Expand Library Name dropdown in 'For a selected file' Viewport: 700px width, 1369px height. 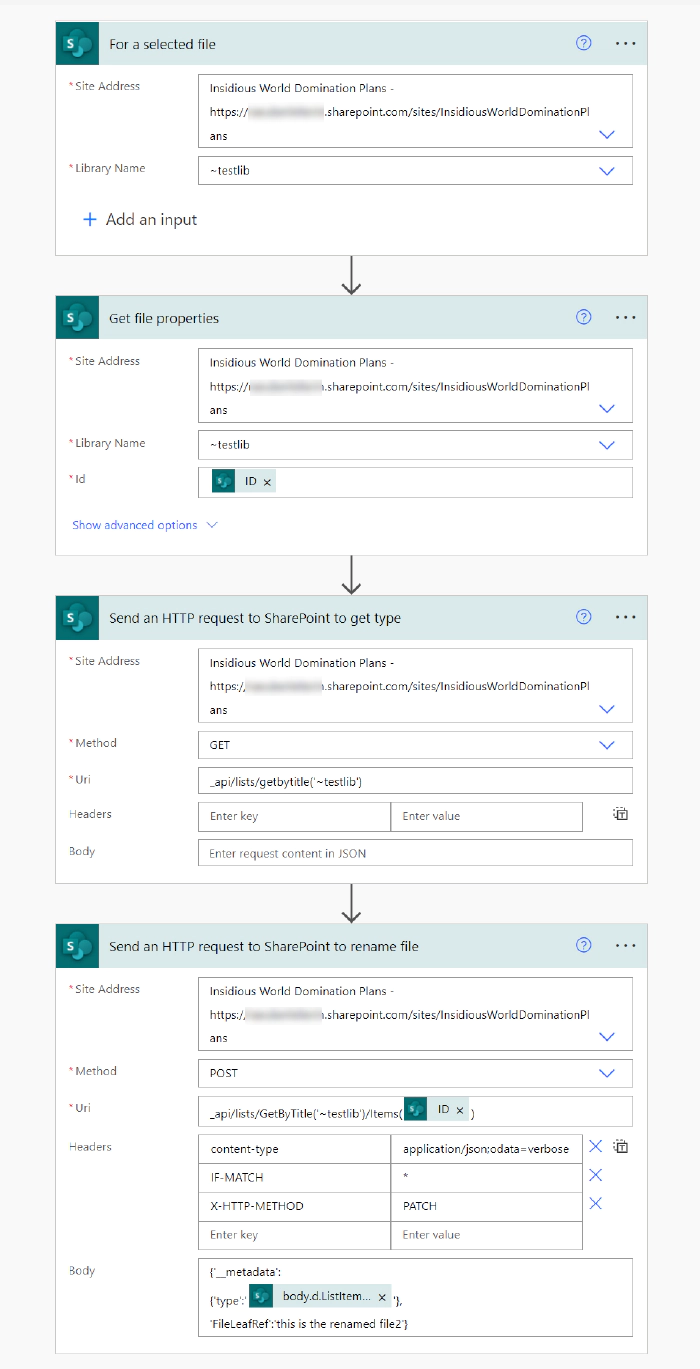tap(607, 170)
